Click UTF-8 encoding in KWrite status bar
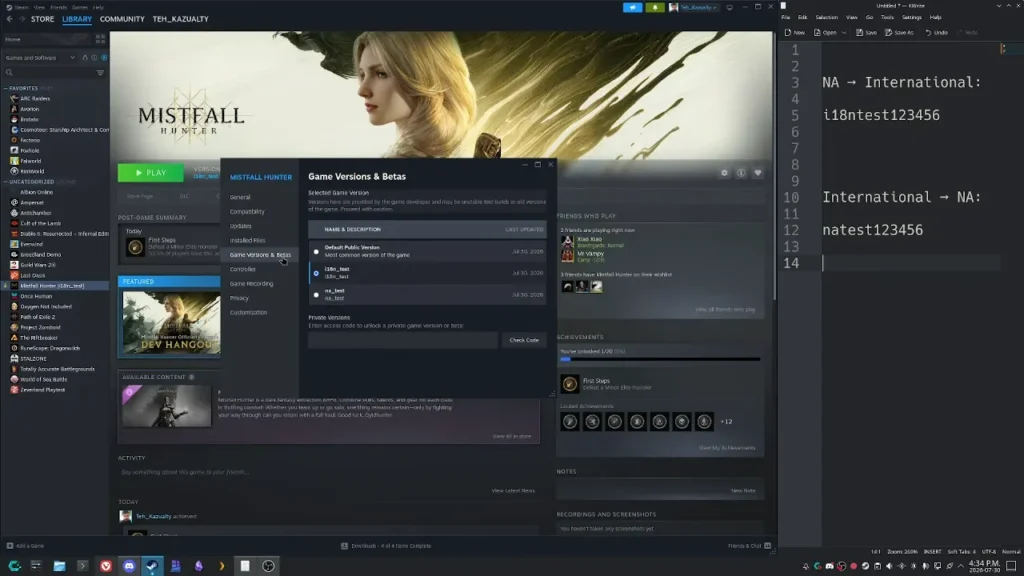1024x576 pixels. point(989,552)
